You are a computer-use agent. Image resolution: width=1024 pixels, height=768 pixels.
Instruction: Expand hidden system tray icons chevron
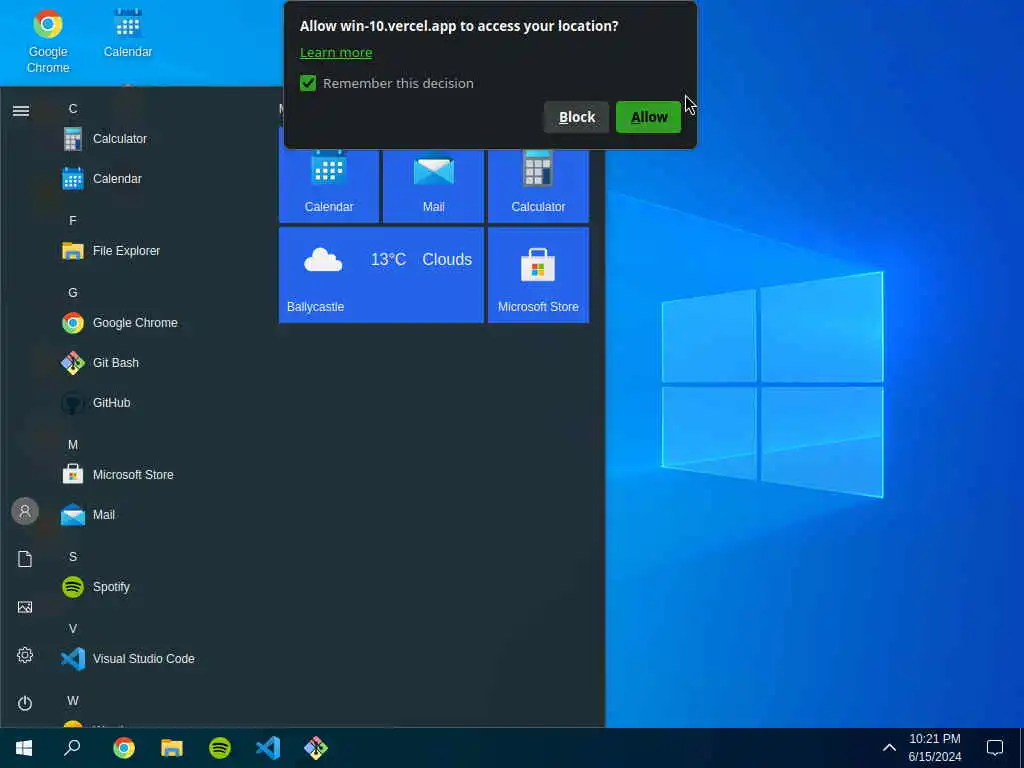(x=889, y=748)
